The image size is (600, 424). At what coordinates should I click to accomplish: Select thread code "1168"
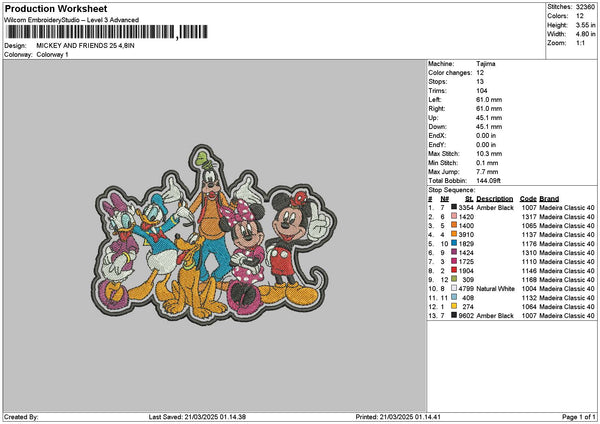point(529,279)
